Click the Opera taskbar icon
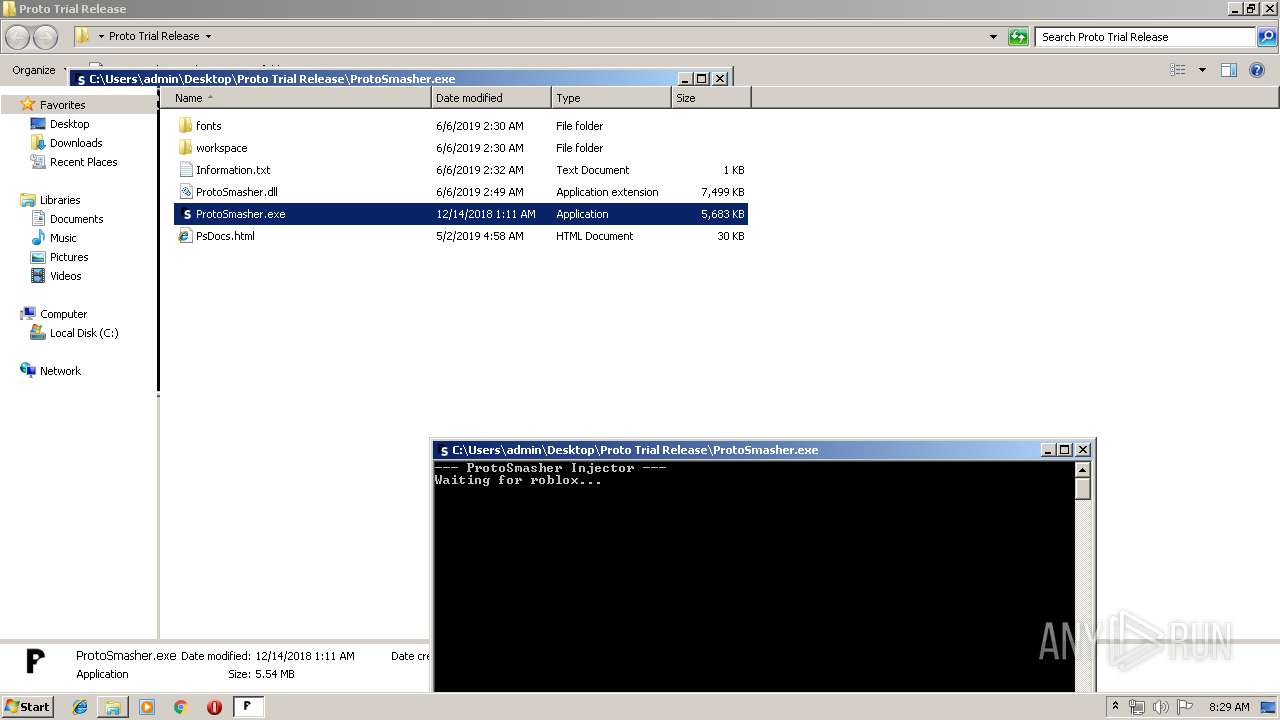 coord(214,707)
